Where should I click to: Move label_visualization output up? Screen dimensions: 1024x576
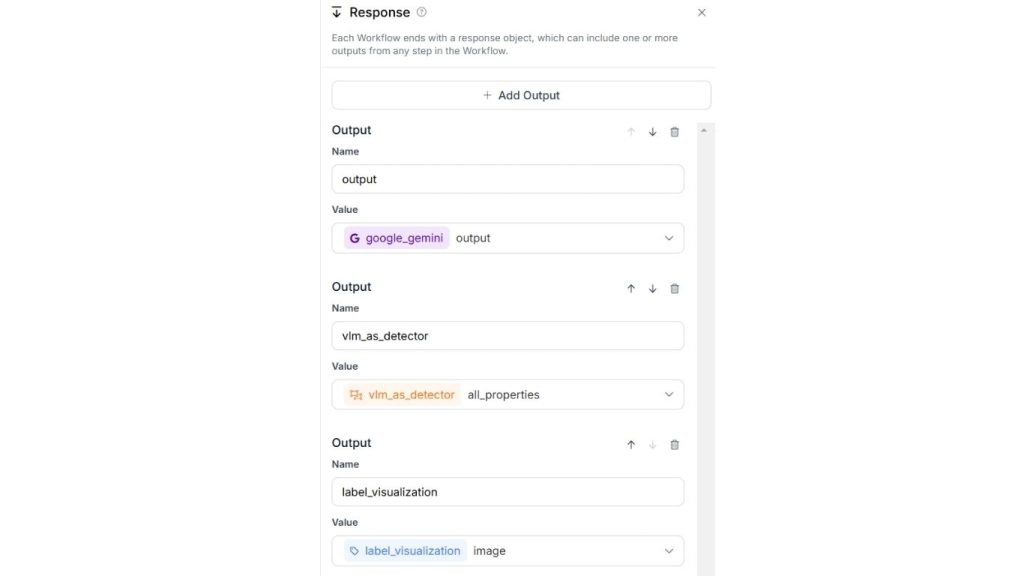(x=631, y=445)
